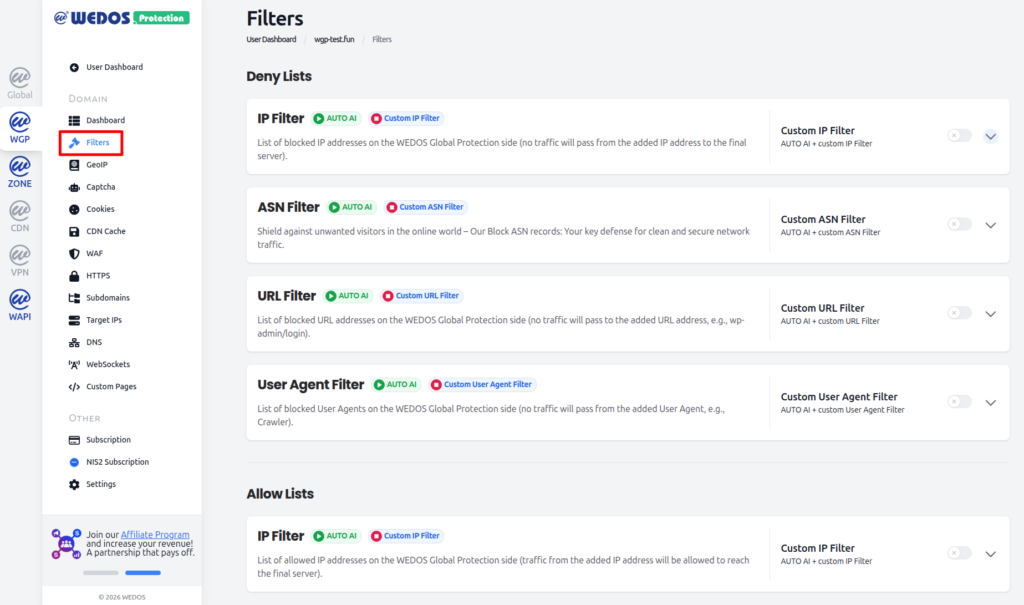Click User Dashboard in the breadcrumb

tap(271, 39)
